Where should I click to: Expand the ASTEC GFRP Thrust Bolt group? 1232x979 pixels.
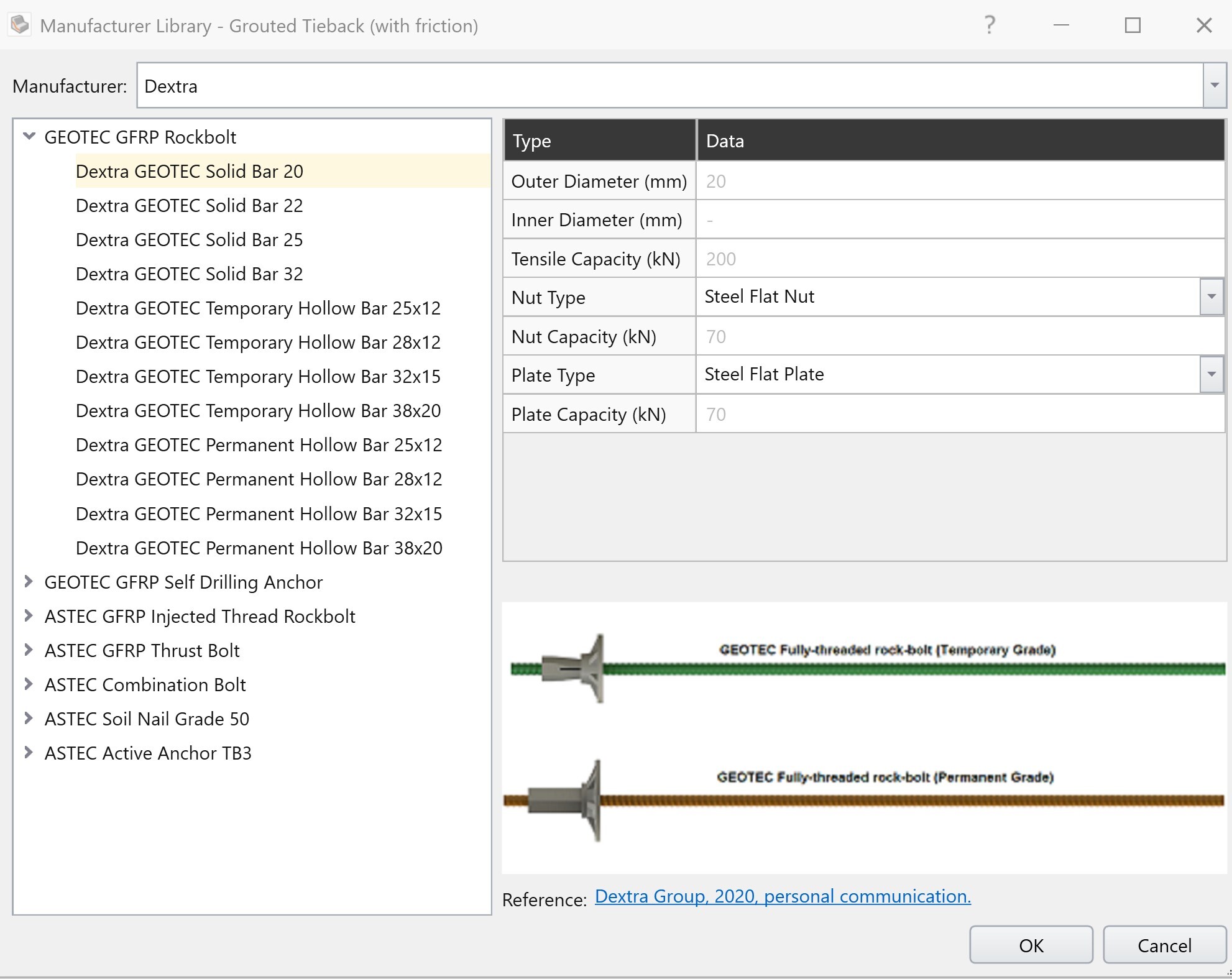click(29, 650)
